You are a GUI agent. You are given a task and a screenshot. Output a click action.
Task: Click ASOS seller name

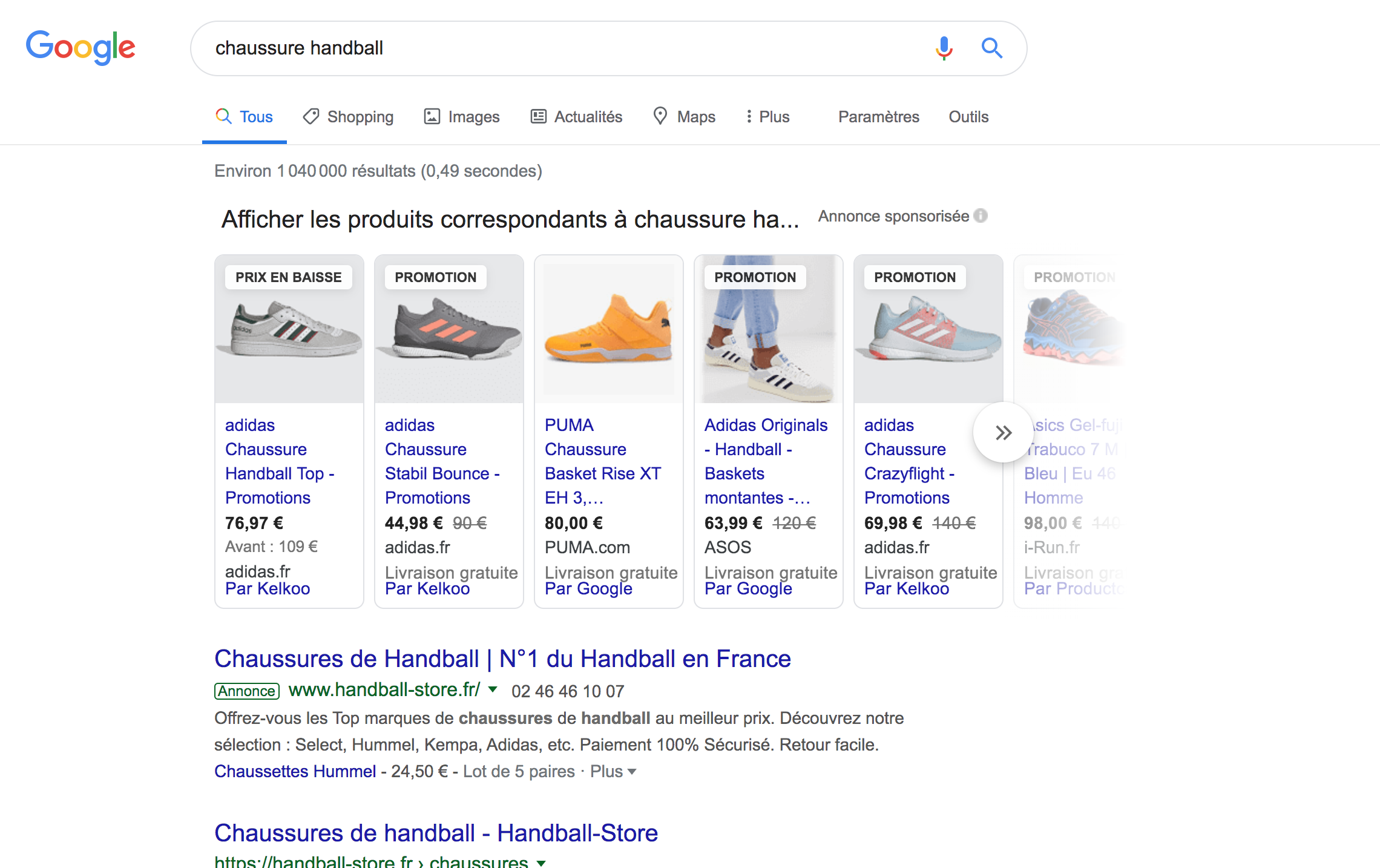pos(728,547)
